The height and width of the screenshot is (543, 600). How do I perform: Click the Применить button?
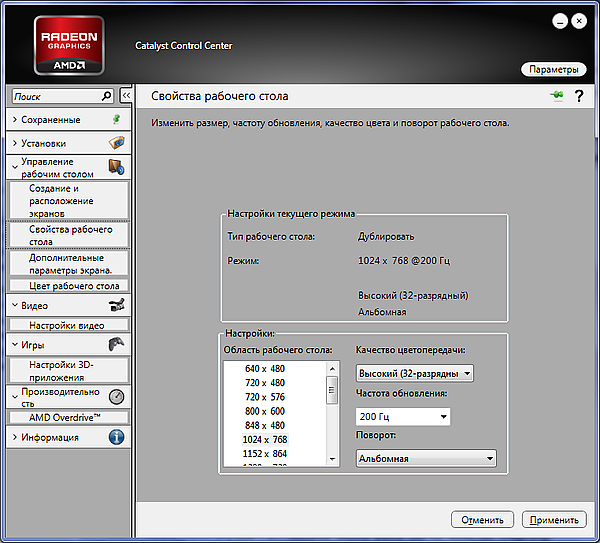pos(554,520)
